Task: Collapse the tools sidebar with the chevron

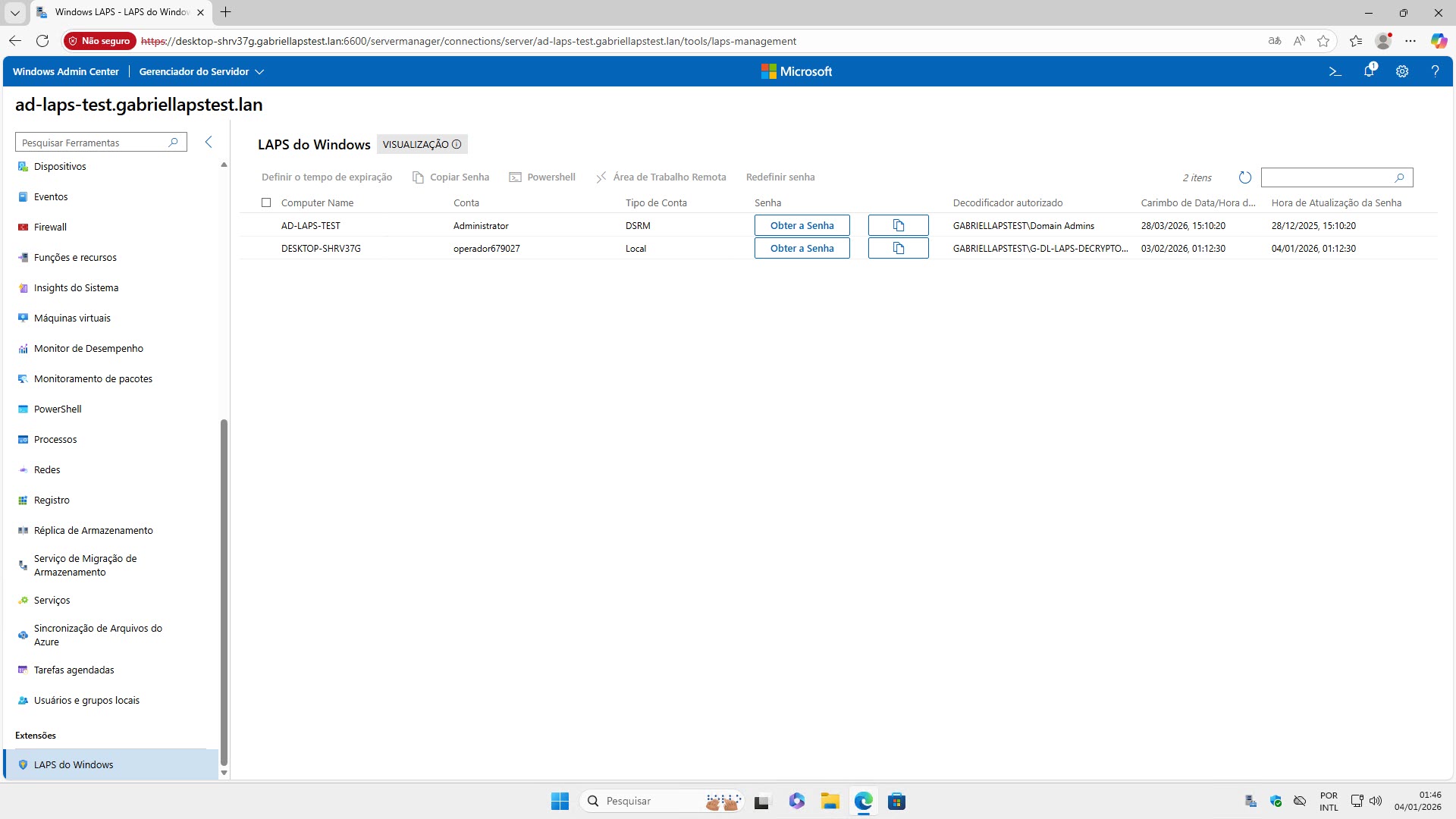Action: tap(209, 142)
